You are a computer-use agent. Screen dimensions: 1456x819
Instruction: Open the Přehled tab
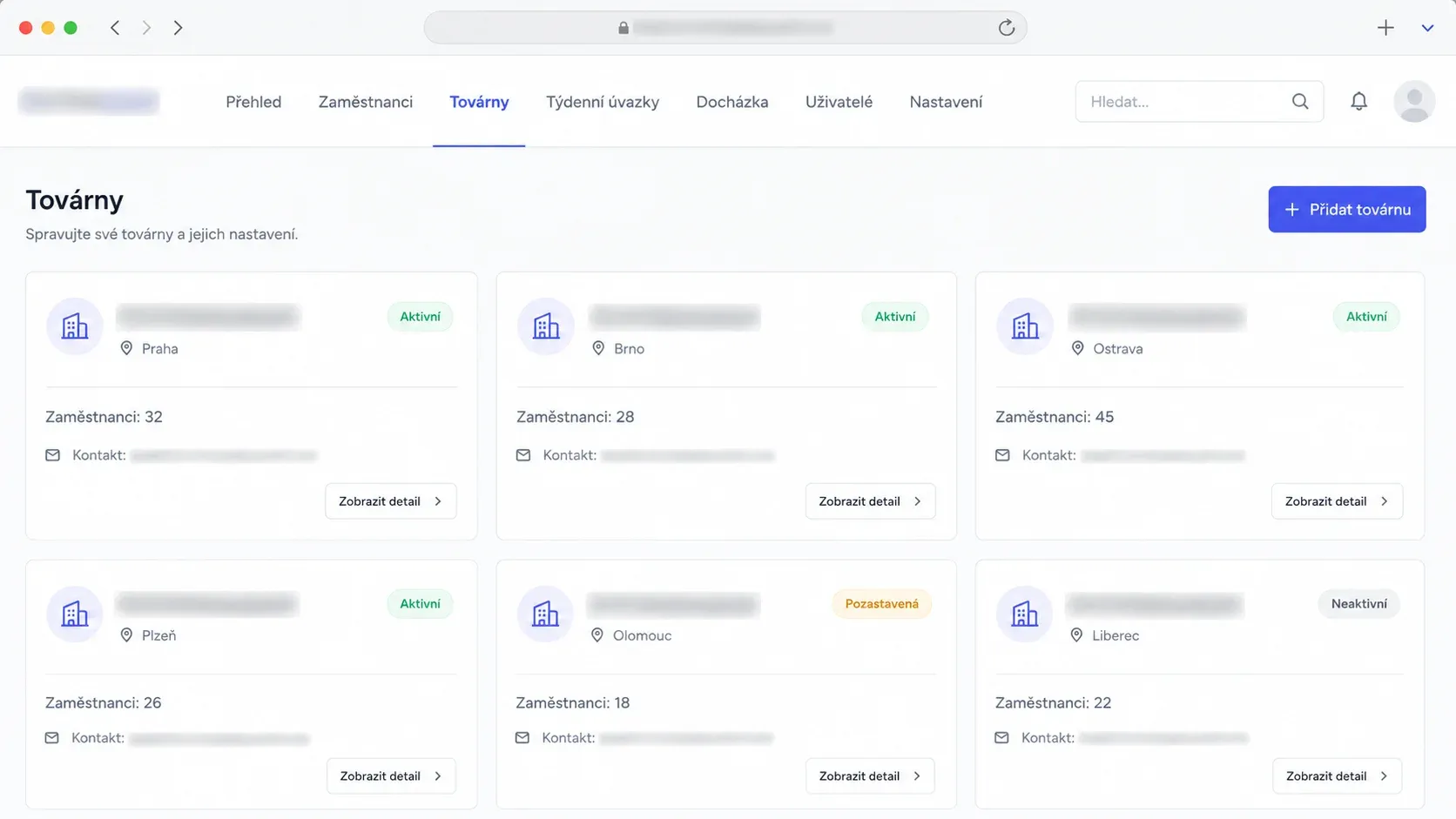(x=253, y=102)
